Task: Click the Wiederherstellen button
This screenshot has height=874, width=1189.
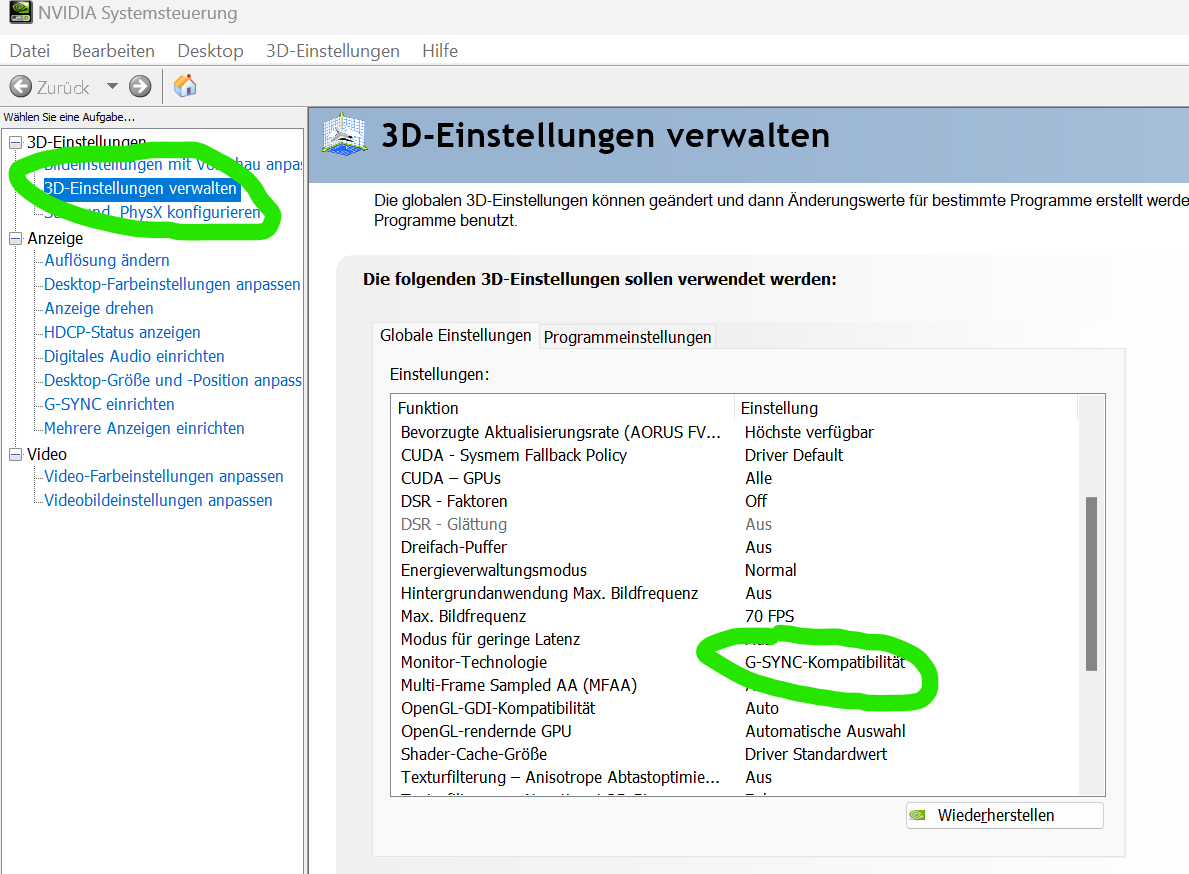Action: pos(1005,816)
